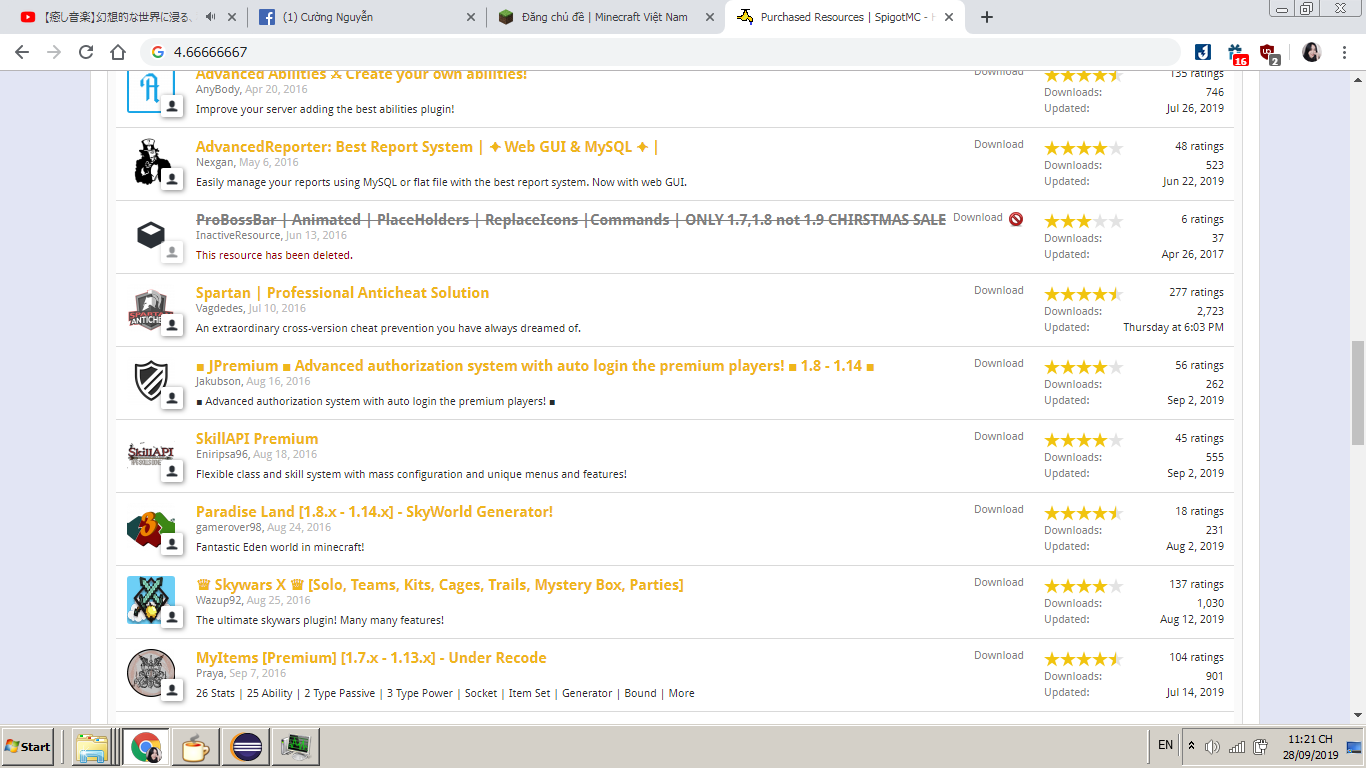Image resolution: width=1366 pixels, height=768 pixels.
Task: Click the JPremium shield resource icon
Action: click(151, 382)
